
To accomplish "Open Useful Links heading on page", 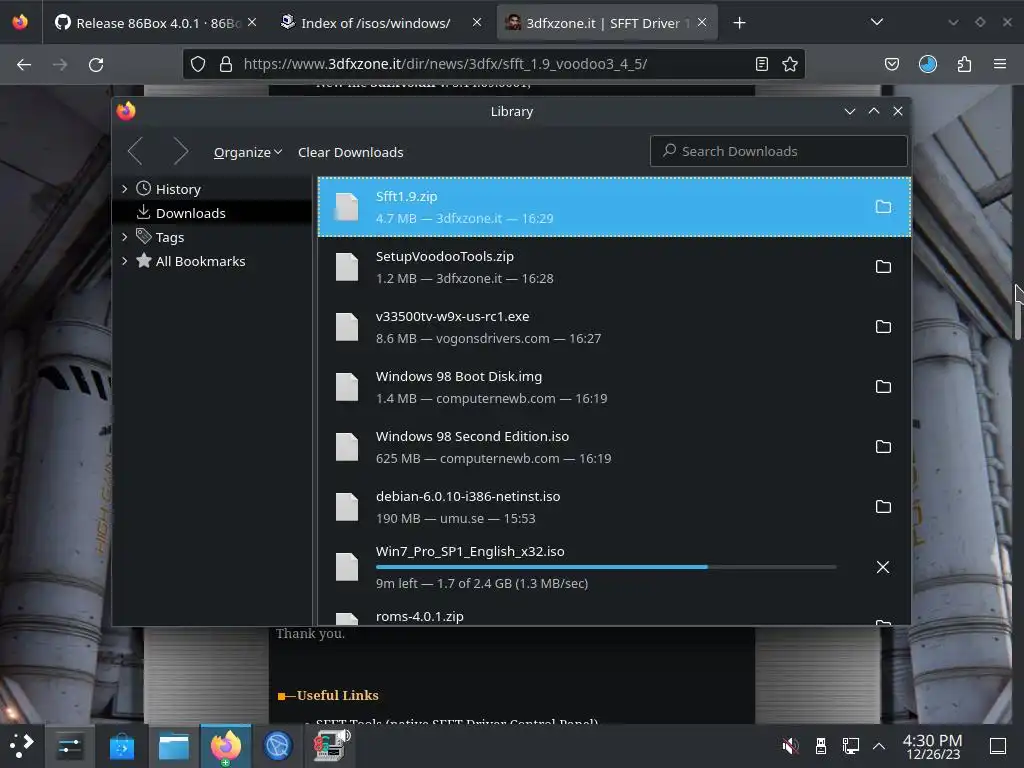I will click(337, 696).
